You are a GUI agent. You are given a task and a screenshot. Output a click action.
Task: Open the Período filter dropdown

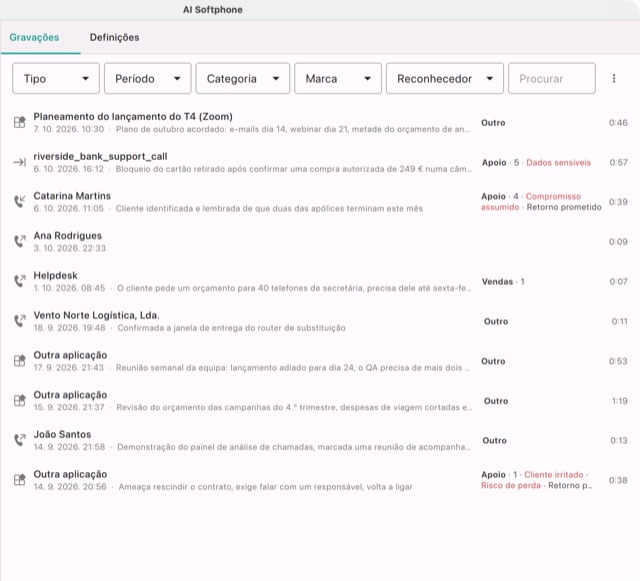click(147, 78)
